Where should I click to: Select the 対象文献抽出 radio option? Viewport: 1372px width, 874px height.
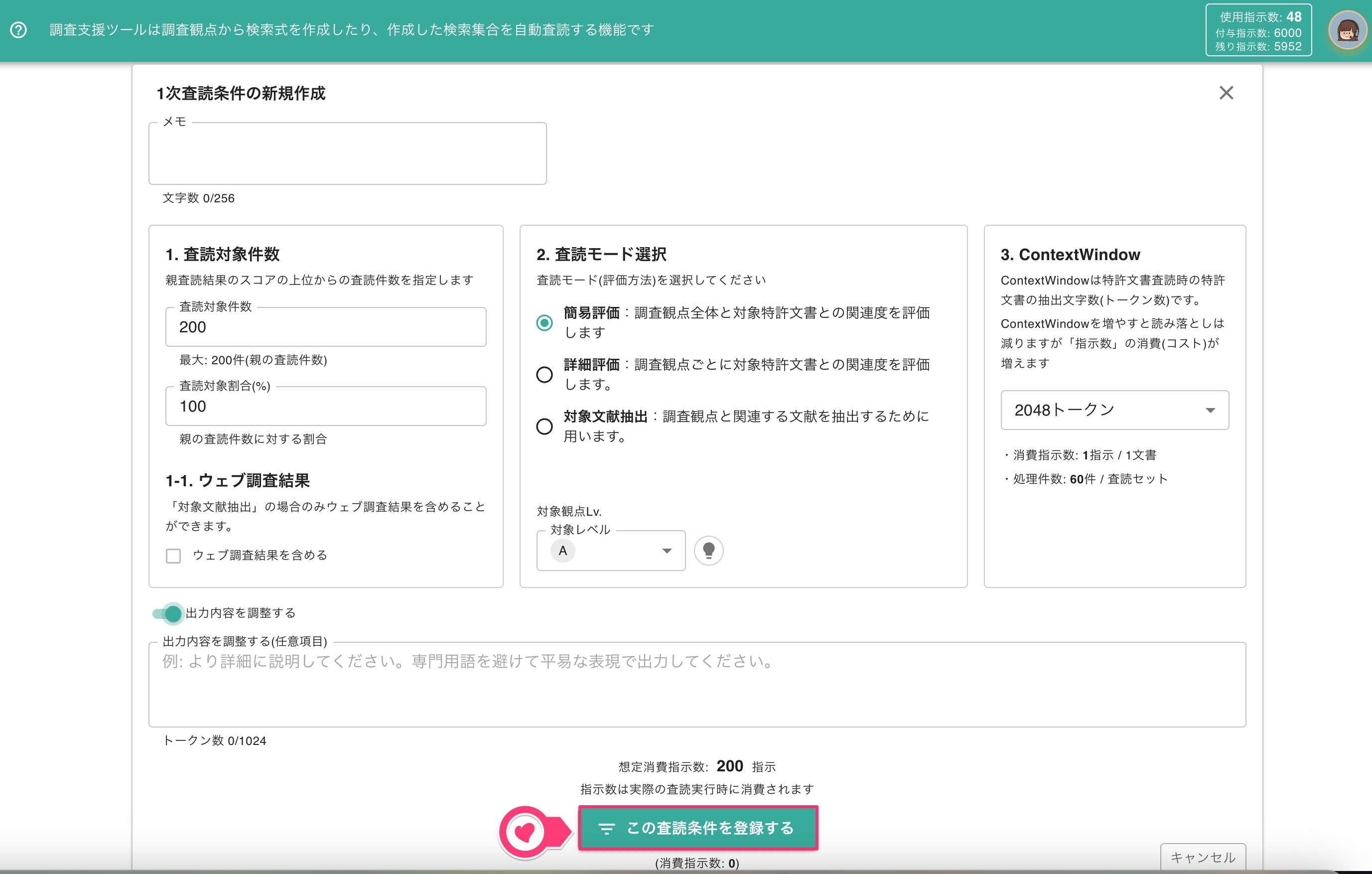click(544, 426)
